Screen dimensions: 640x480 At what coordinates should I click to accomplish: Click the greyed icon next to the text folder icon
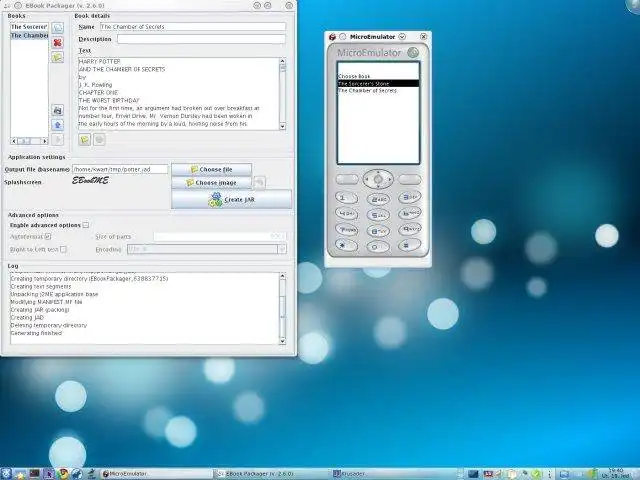[x=99, y=140]
